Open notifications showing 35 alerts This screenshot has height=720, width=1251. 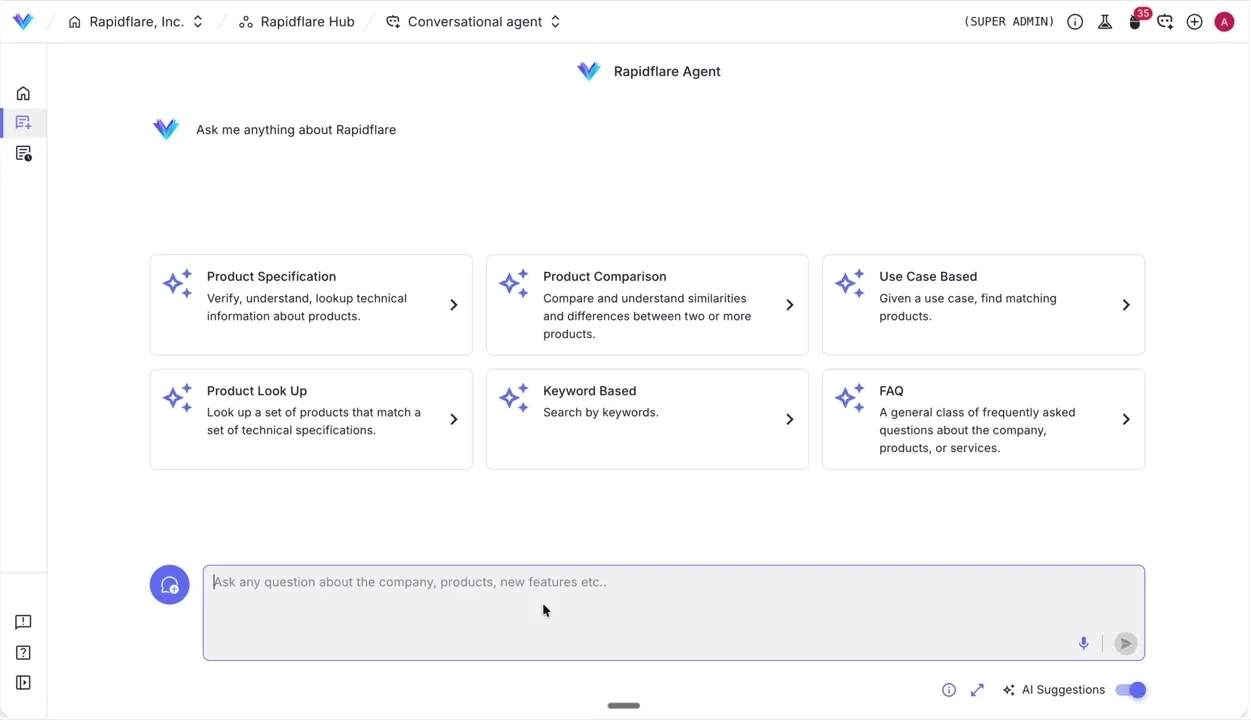pos(1135,21)
